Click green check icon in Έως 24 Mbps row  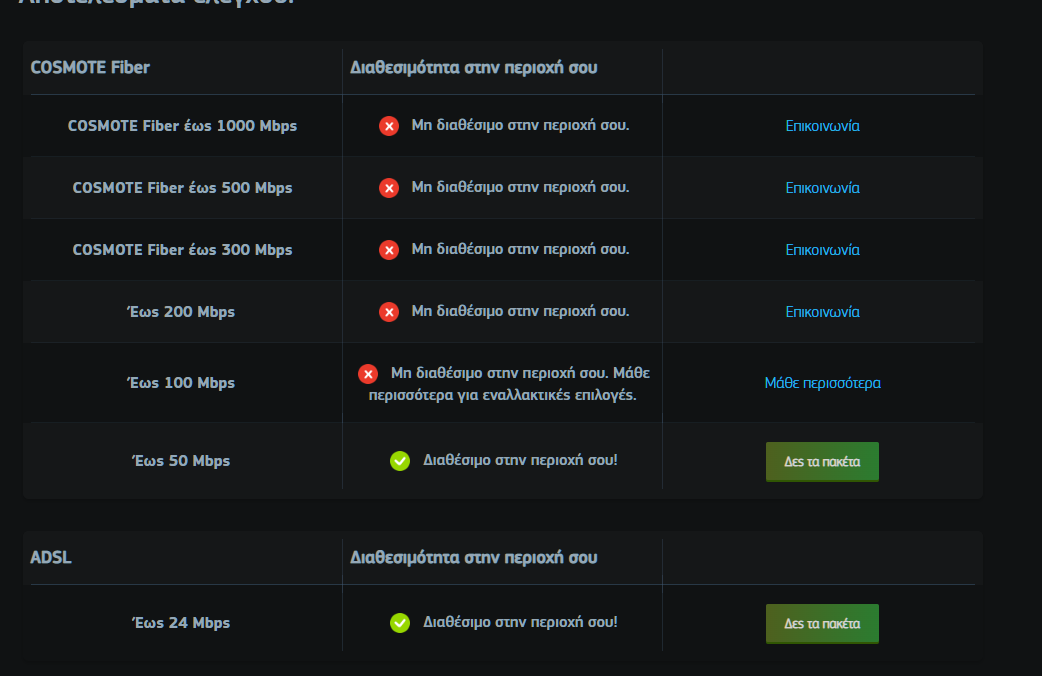coord(400,623)
